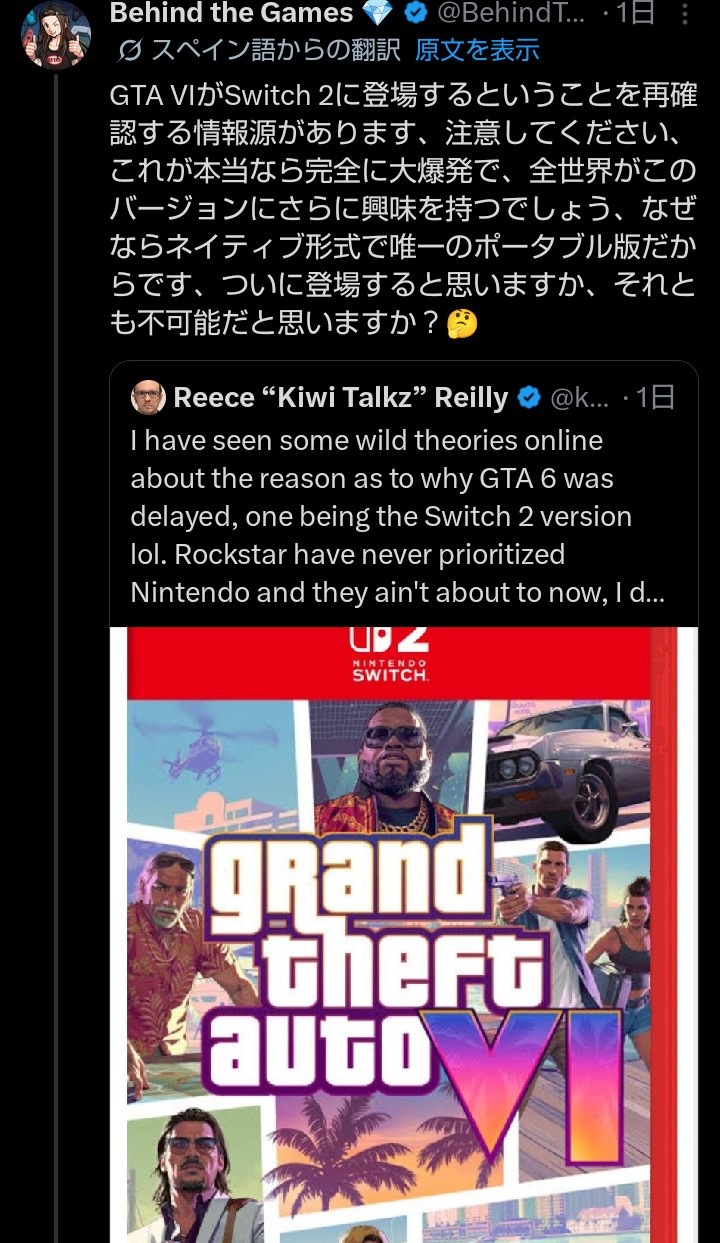Screen dimensions: 720x1243
Task: Click the quoted tweet's @k... handle
Action: point(579,398)
